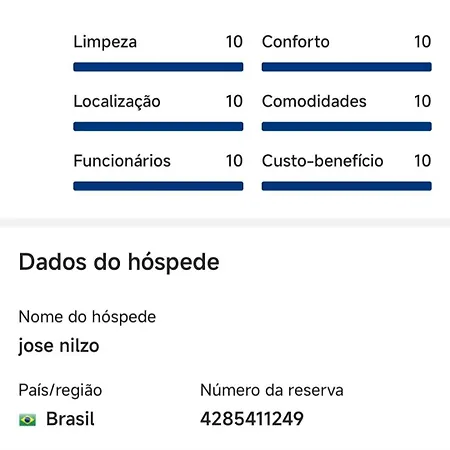The width and height of the screenshot is (450, 450).
Task: Click the Conforto rating bar
Action: click(347, 67)
